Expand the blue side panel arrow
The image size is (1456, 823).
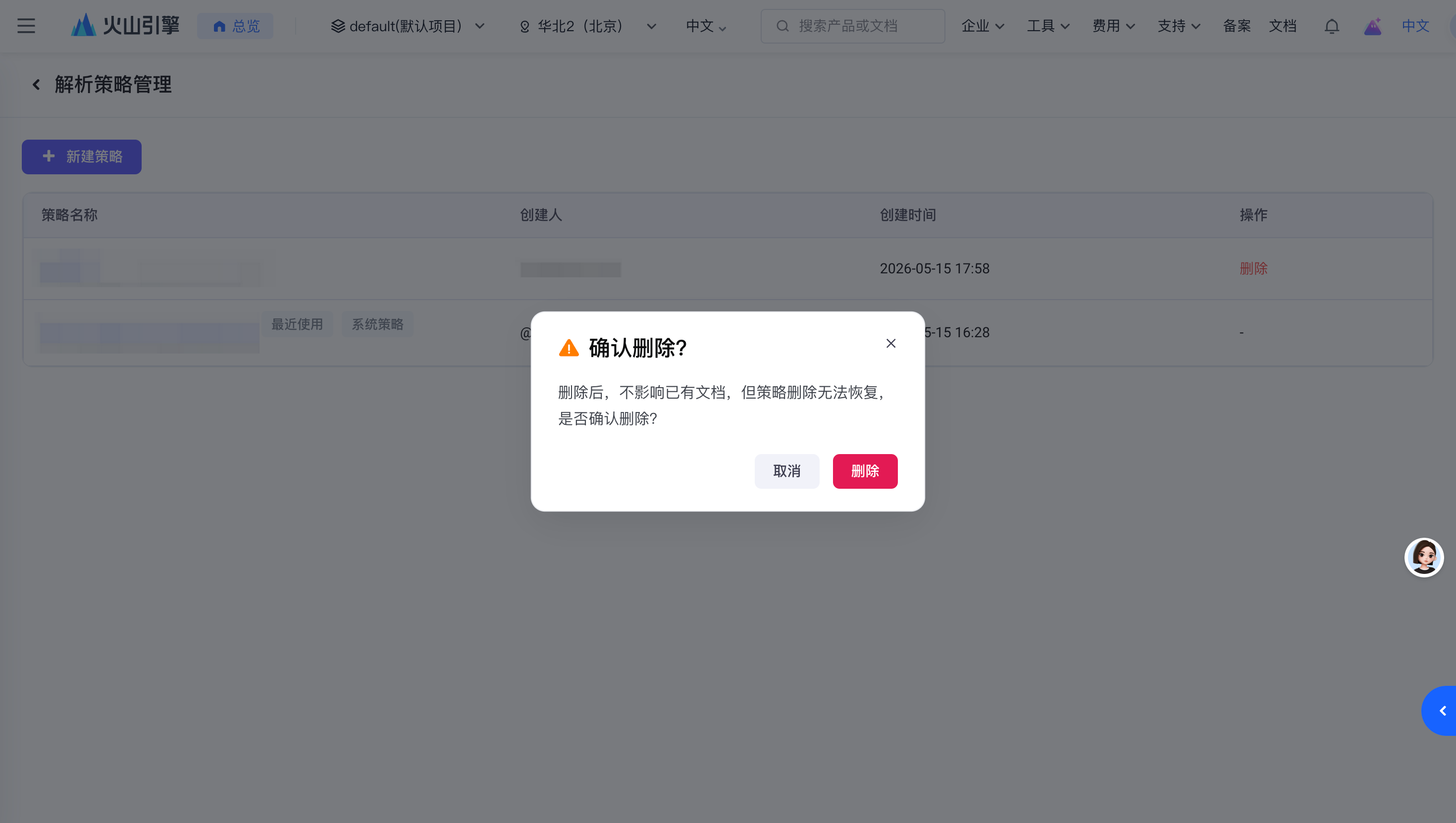(1440, 711)
